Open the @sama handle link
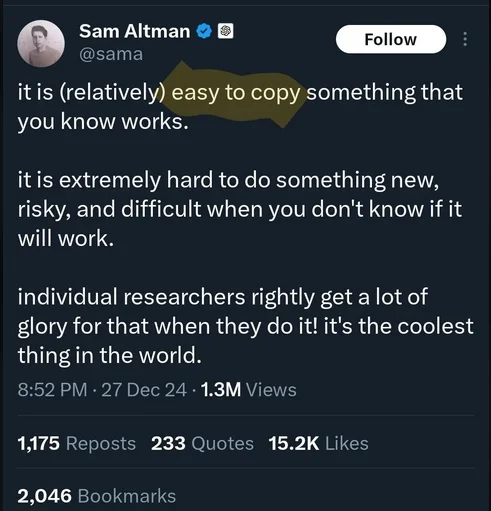Viewport: 491px width, 511px height. pos(111,54)
